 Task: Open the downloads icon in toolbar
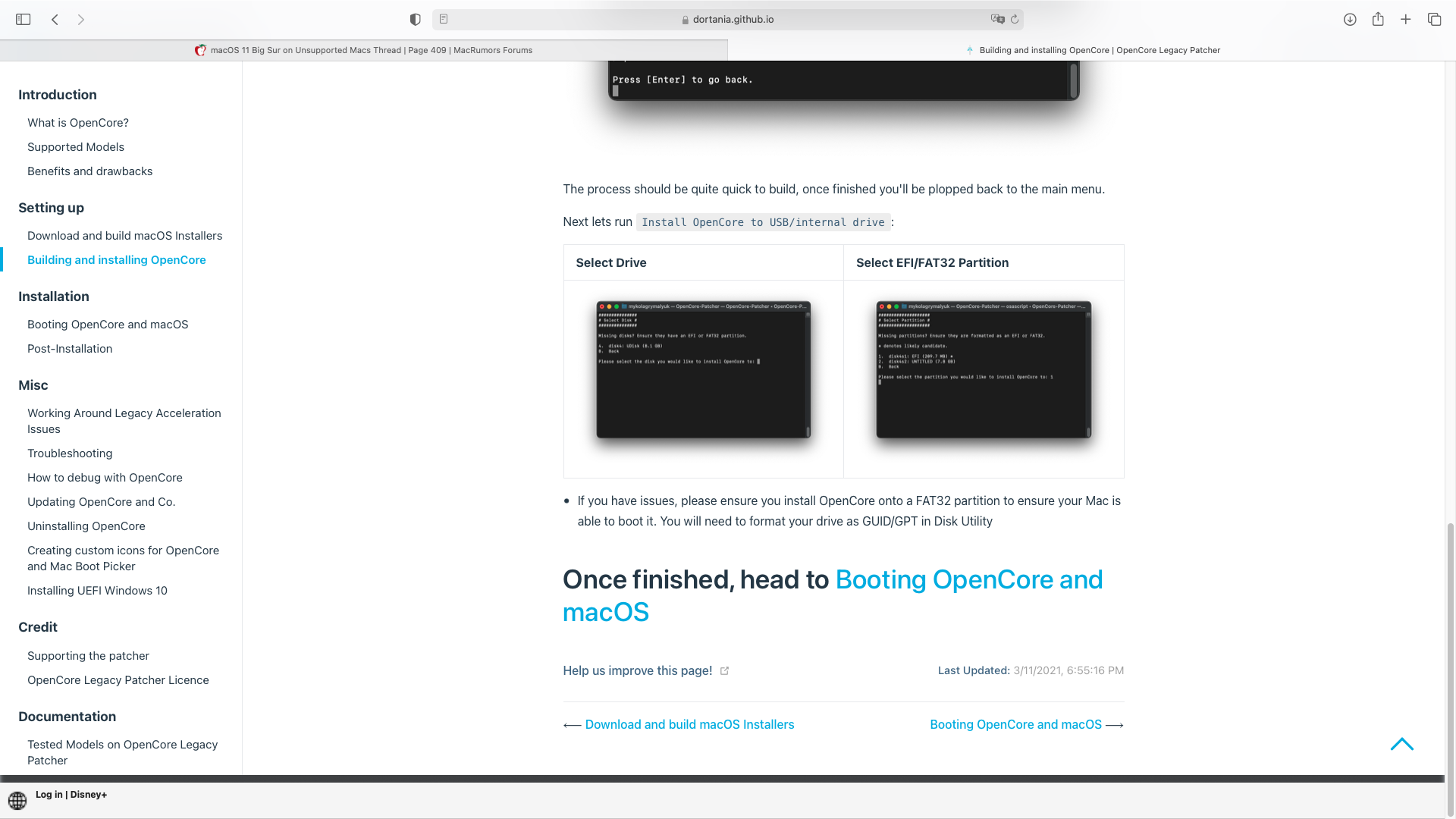point(1350,20)
